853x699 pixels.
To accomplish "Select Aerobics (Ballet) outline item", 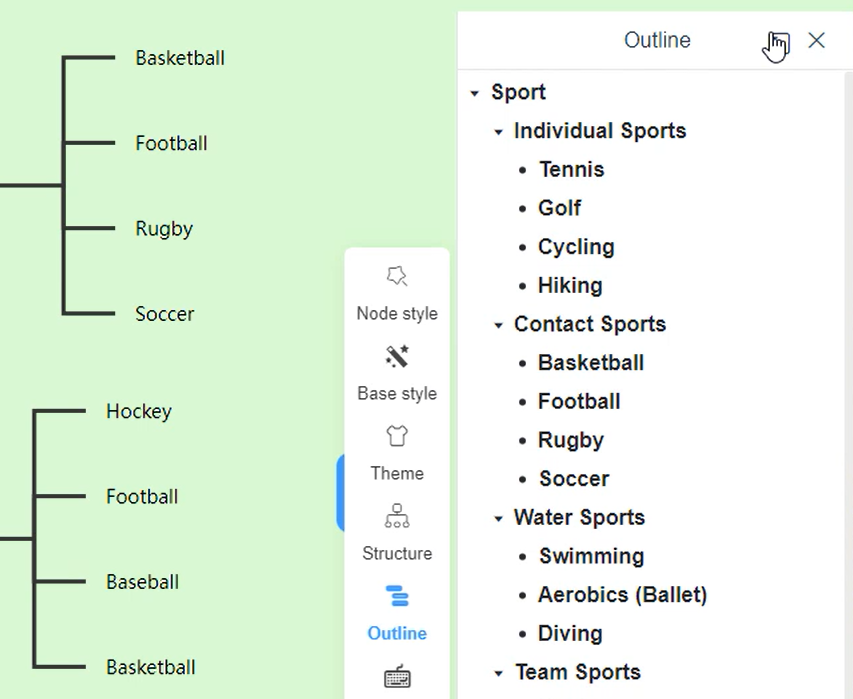I will click(x=622, y=595).
